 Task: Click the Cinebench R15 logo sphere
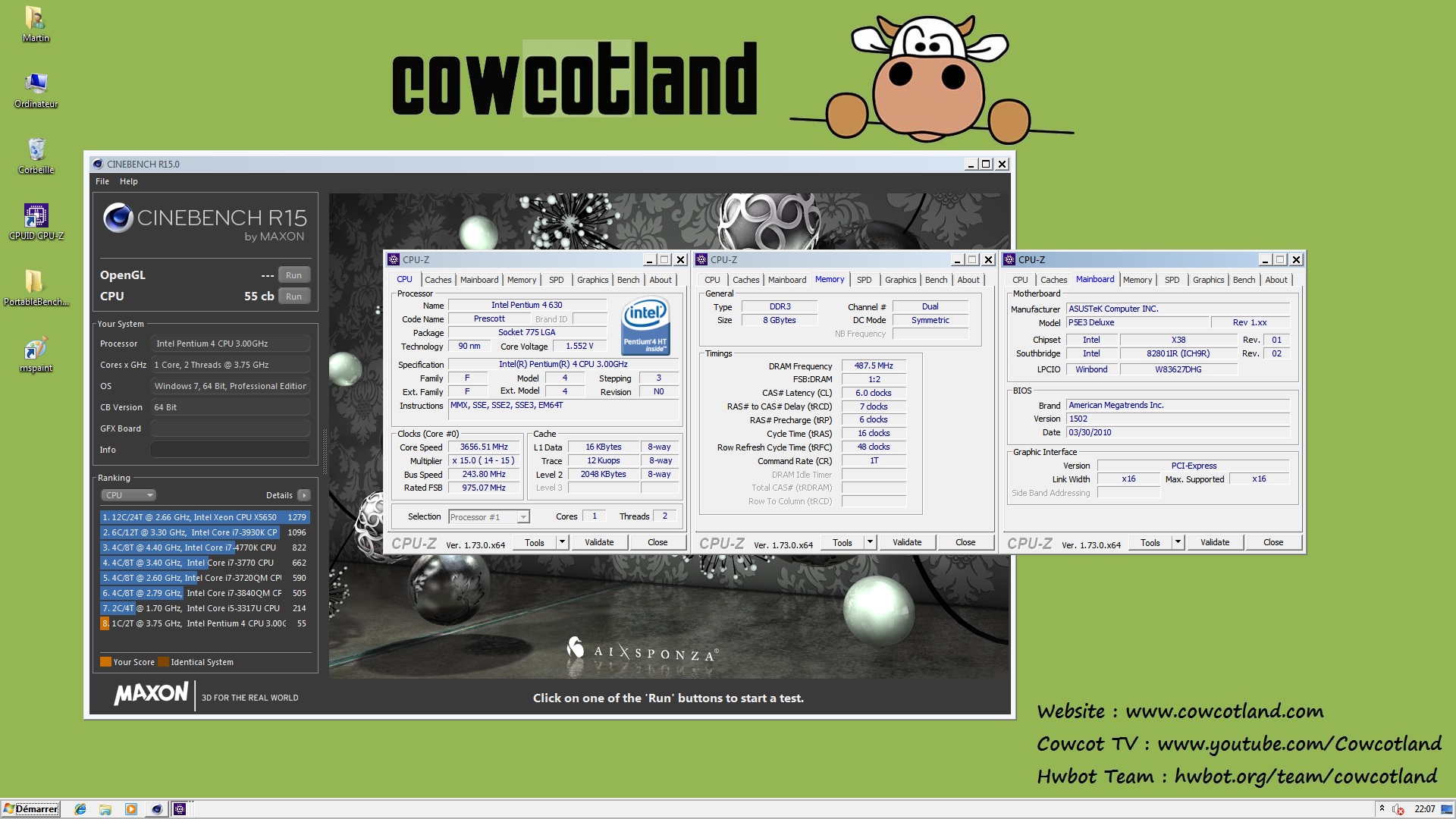pos(118,218)
